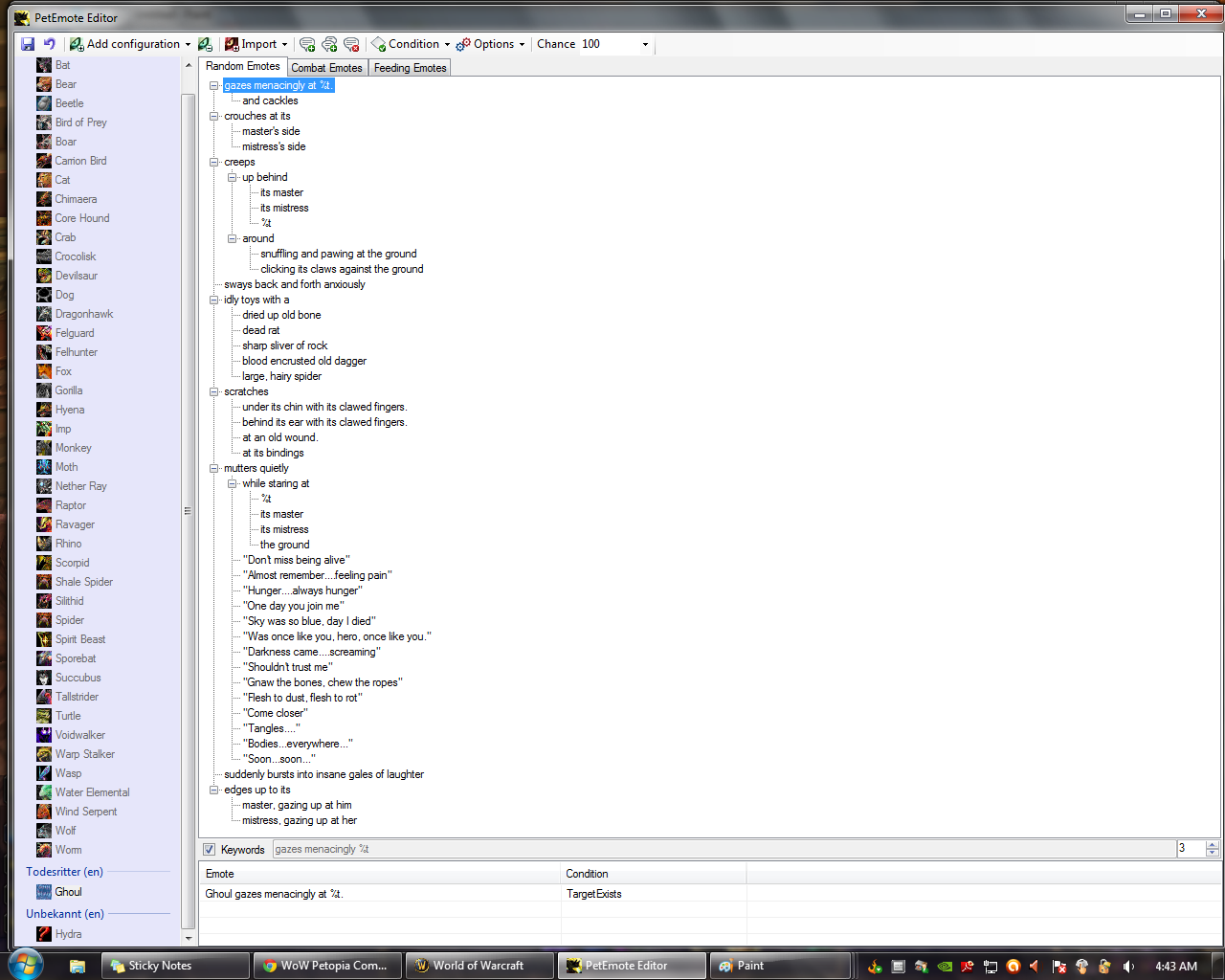Collapse the 'around' tree node
The width and height of the screenshot is (1225, 980).
pos(233,238)
